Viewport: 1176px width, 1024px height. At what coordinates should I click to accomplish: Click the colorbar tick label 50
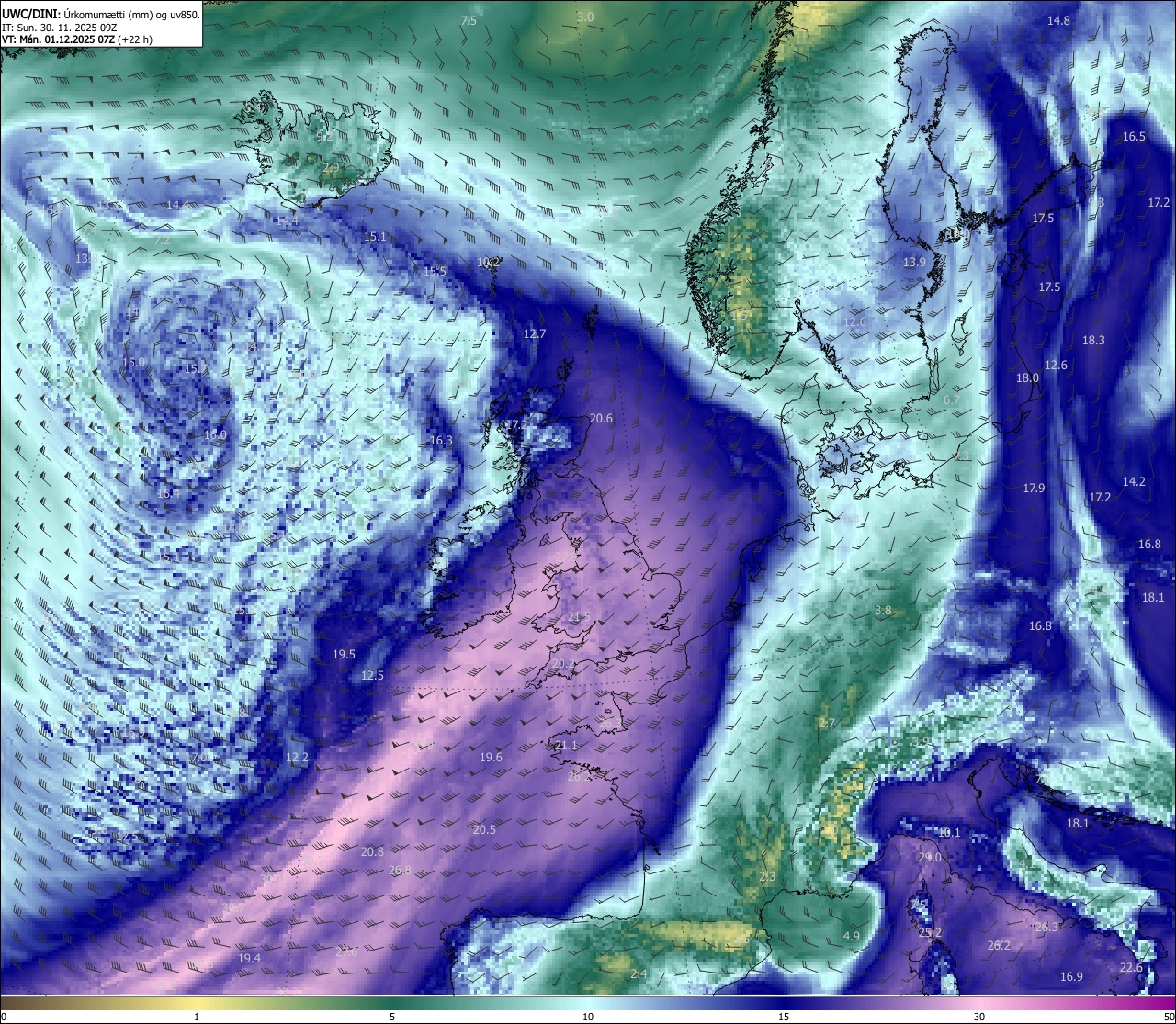(1168, 1016)
